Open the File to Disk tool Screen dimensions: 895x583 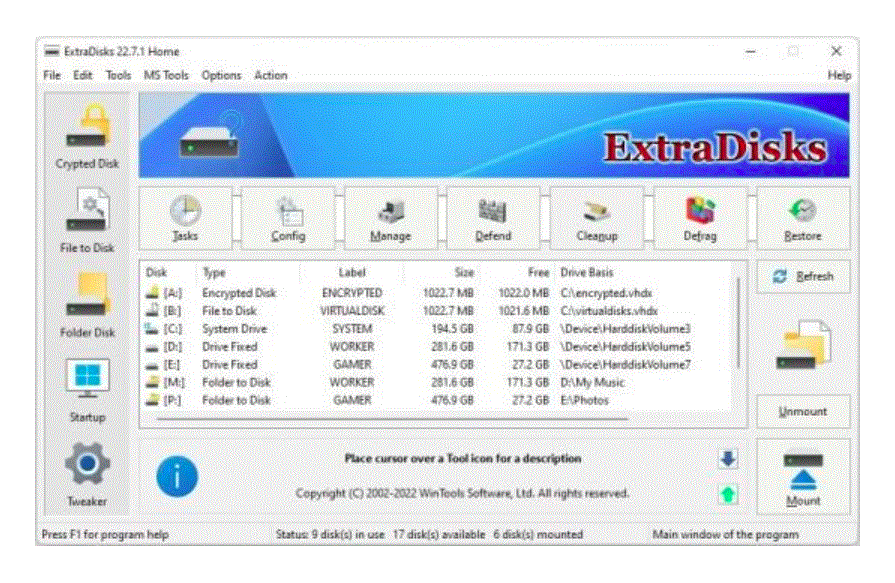pyautogui.click(x=87, y=221)
